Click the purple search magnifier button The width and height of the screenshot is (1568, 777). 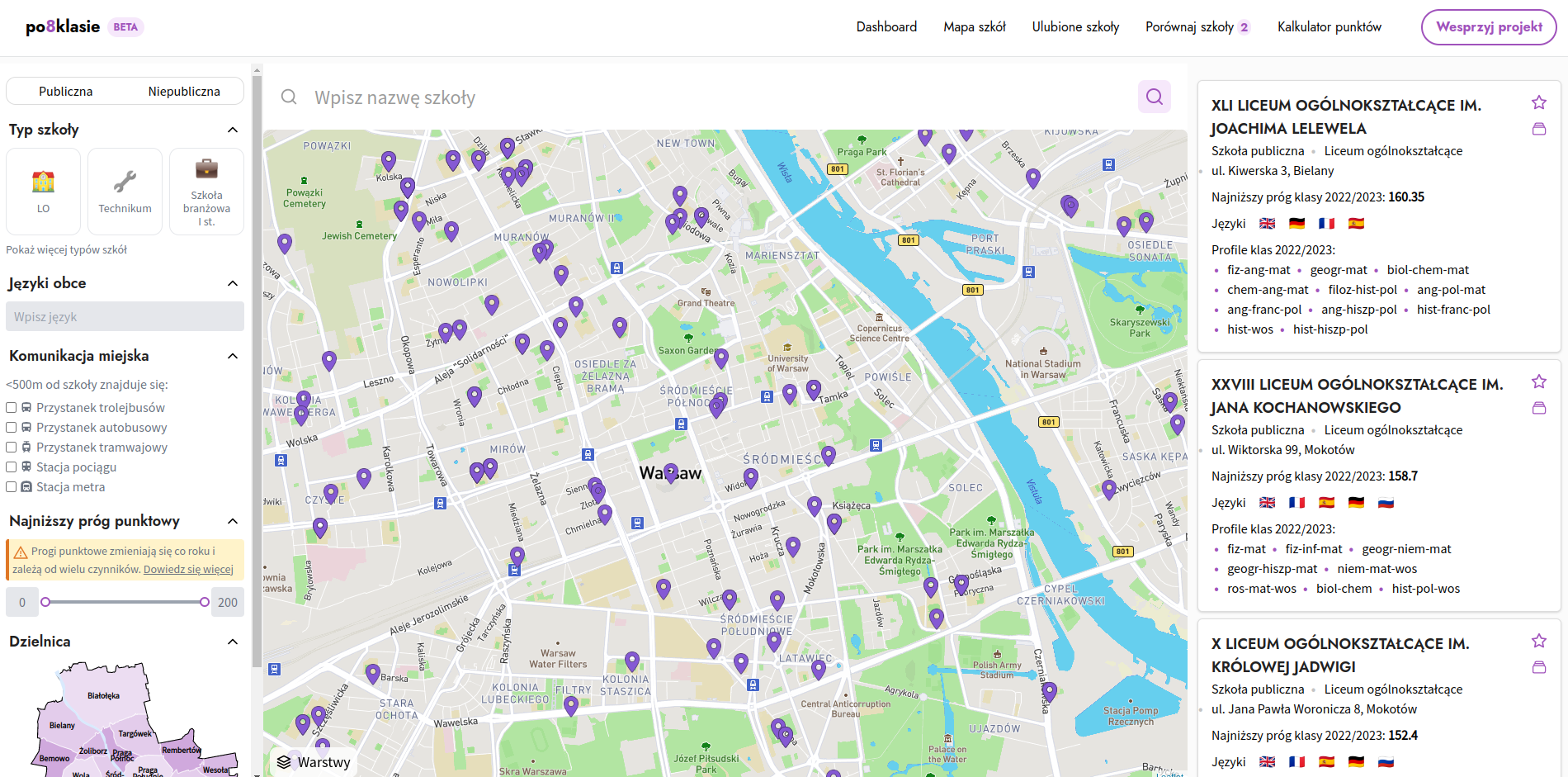[1154, 97]
